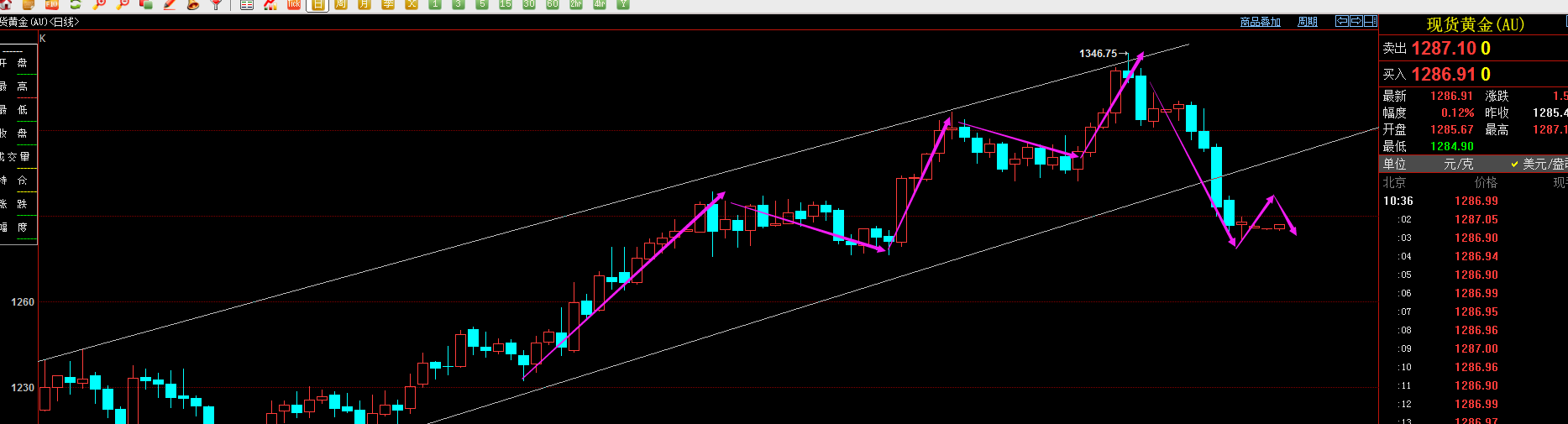Switch to the weekly 周 period
1568x424 pixels.
pyautogui.click(x=341, y=4)
